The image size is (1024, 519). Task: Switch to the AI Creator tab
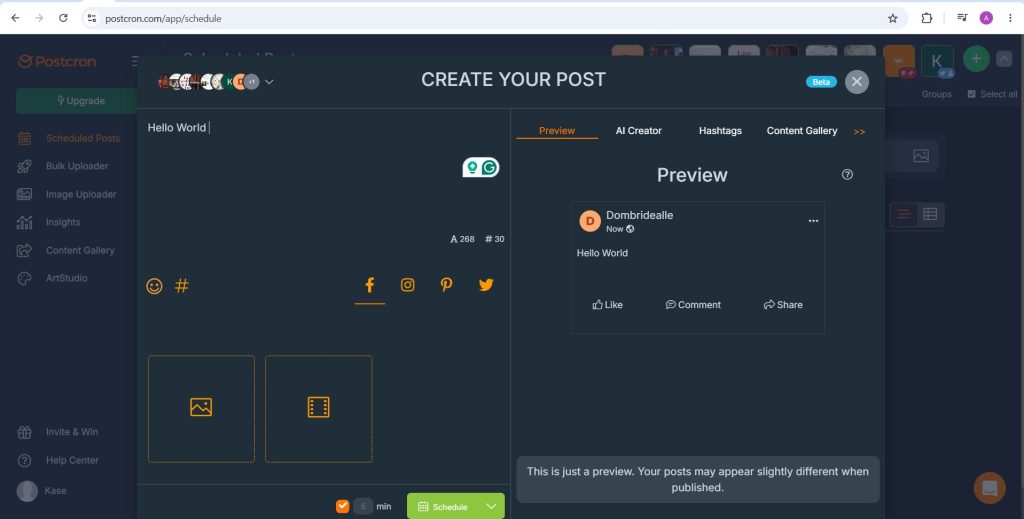[639, 131]
